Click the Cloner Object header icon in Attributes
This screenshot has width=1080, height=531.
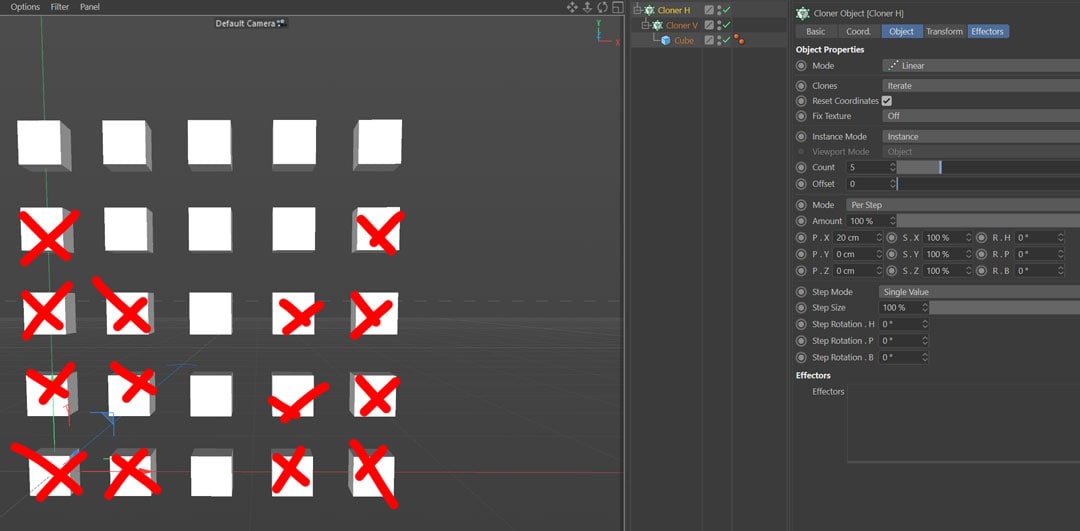802,13
